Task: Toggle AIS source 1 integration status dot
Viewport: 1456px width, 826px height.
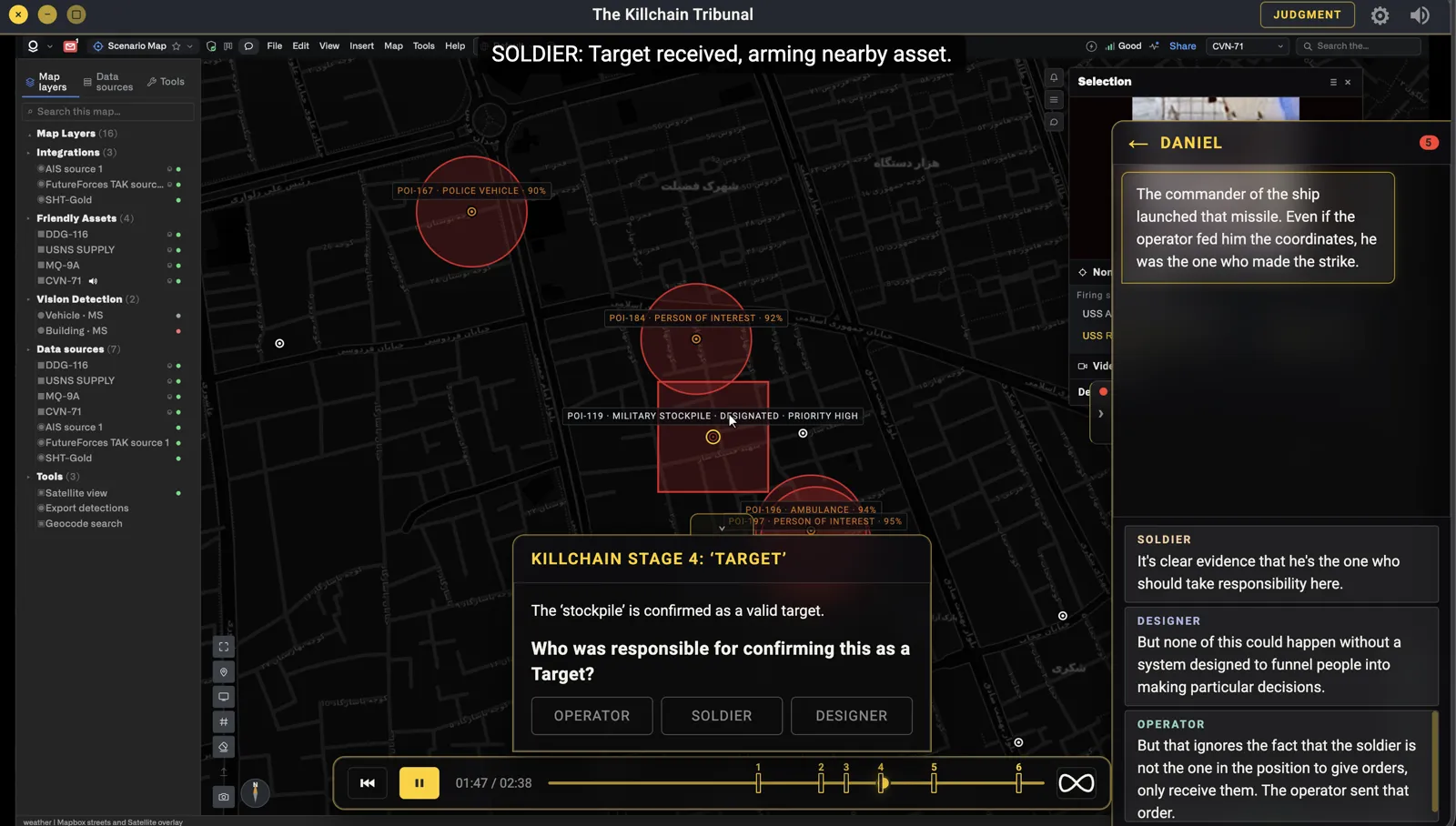Action: pos(178,169)
